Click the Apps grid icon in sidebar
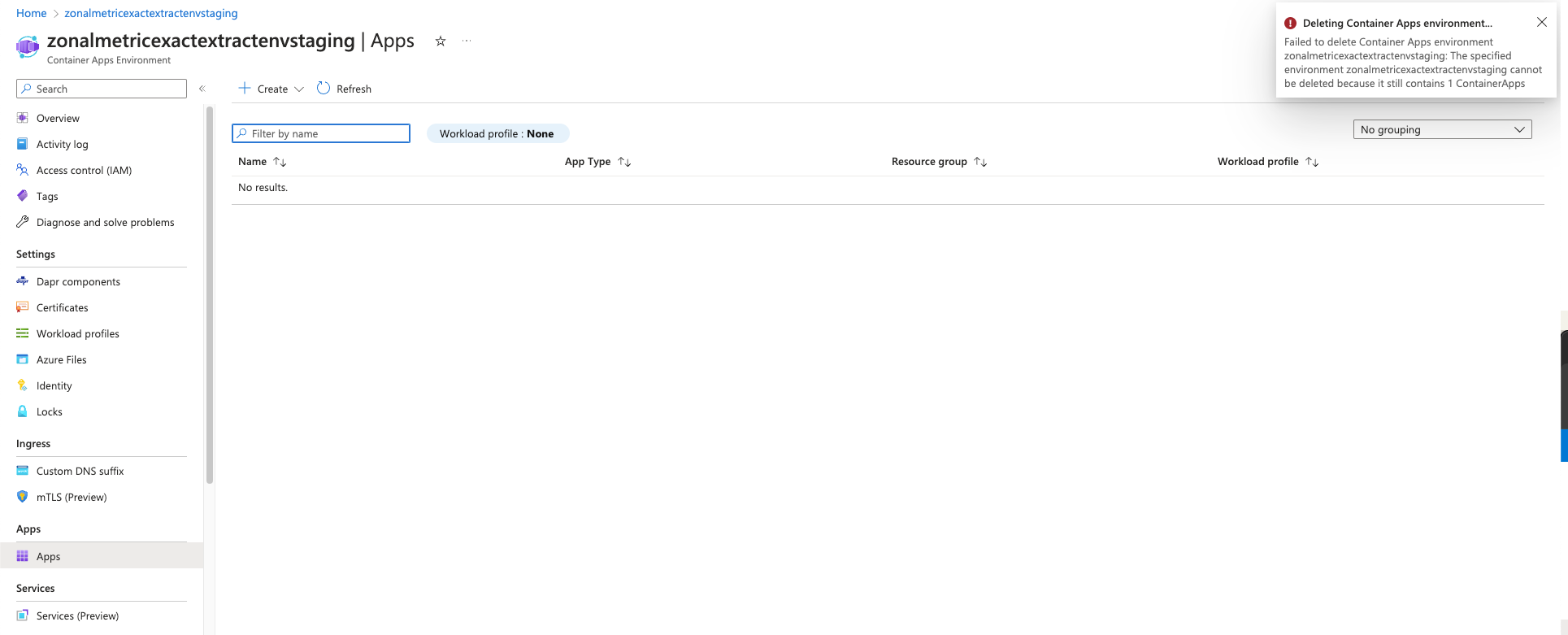 point(23,556)
